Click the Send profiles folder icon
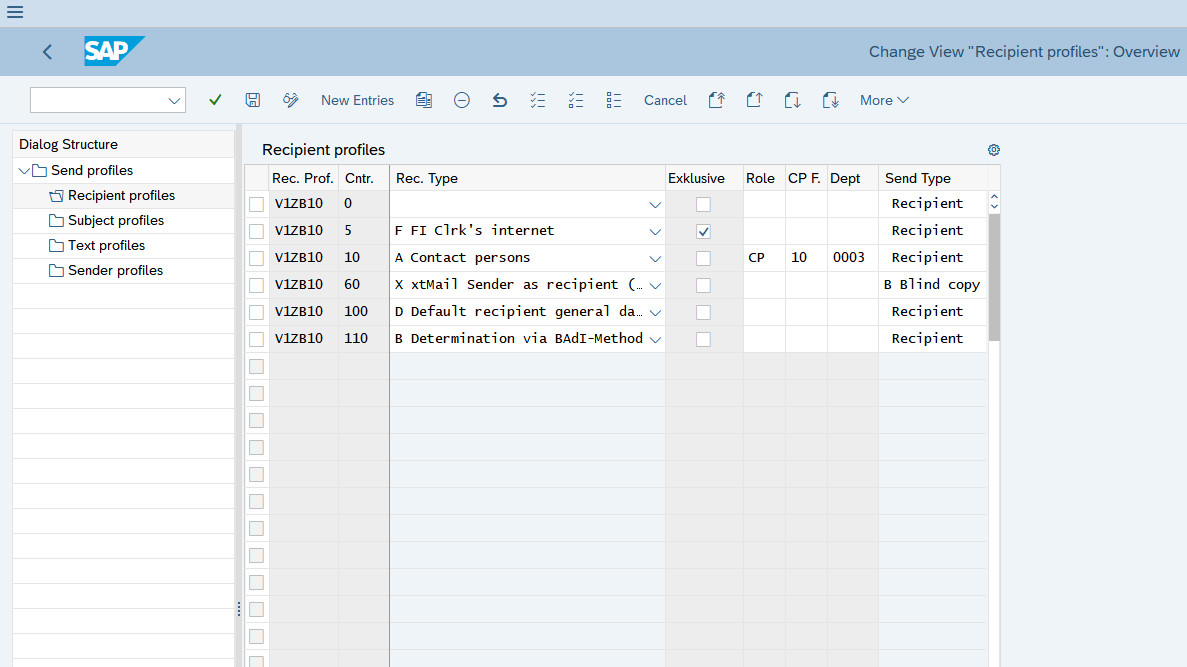Image resolution: width=1187 pixels, height=667 pixels. tap(39, 170)
